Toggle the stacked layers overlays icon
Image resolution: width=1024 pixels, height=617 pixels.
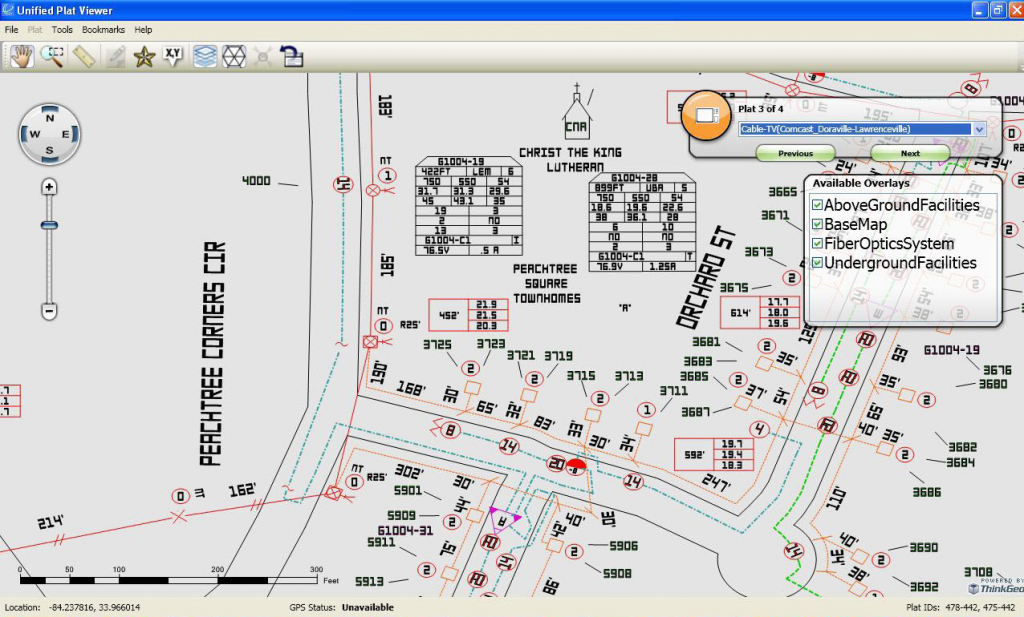pos(204,57)
